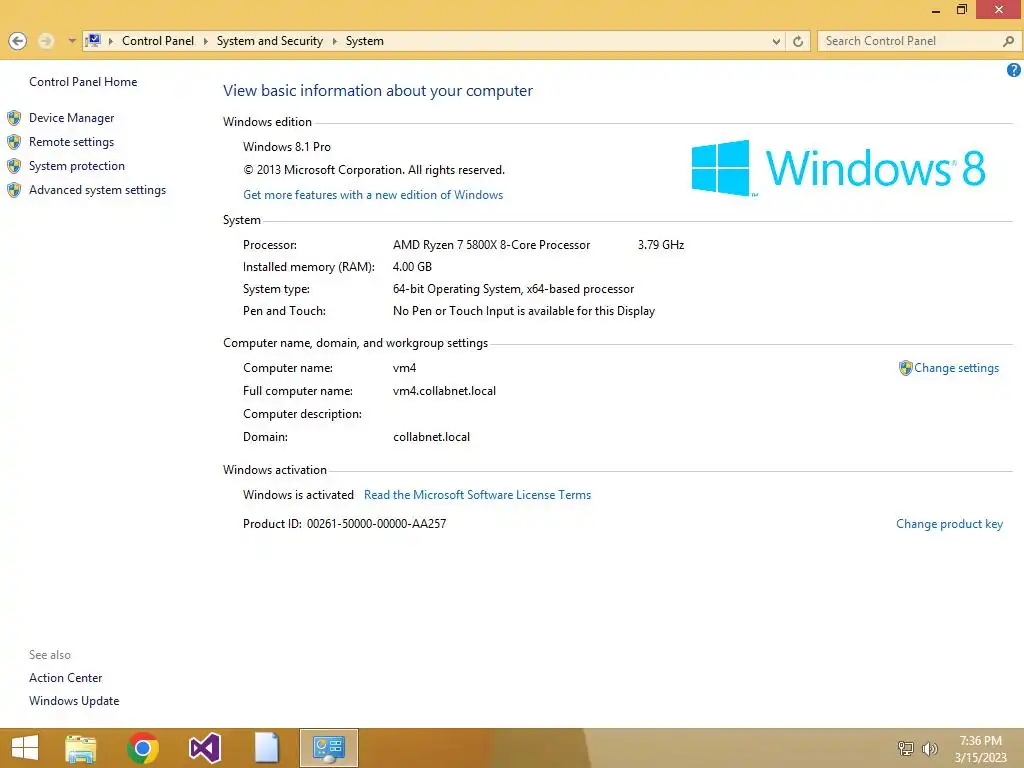Viewport: 1024px width, 768px height.
Task: Open Visual Studio from taskbar
Action: pos(204,748)
